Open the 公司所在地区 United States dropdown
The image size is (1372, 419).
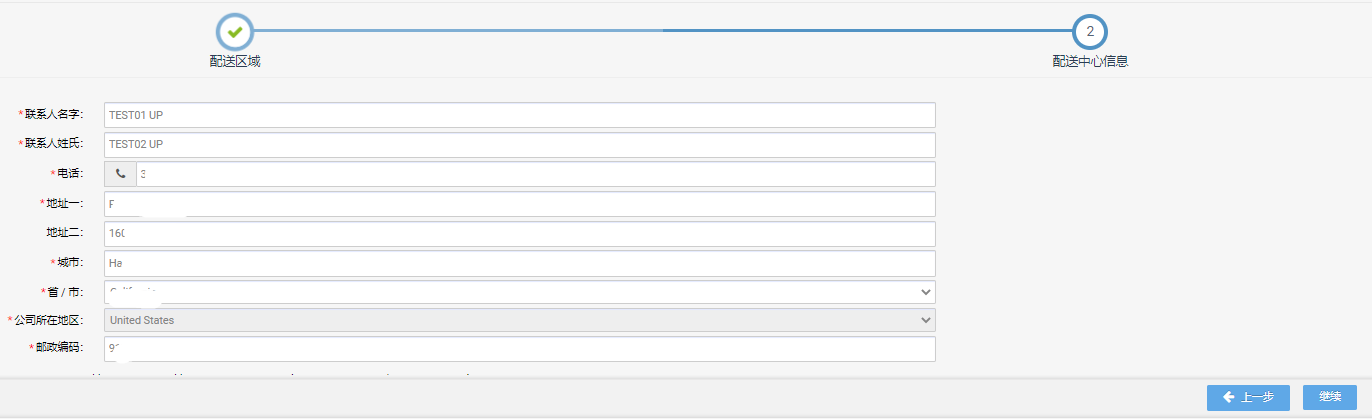coord(520,320)
